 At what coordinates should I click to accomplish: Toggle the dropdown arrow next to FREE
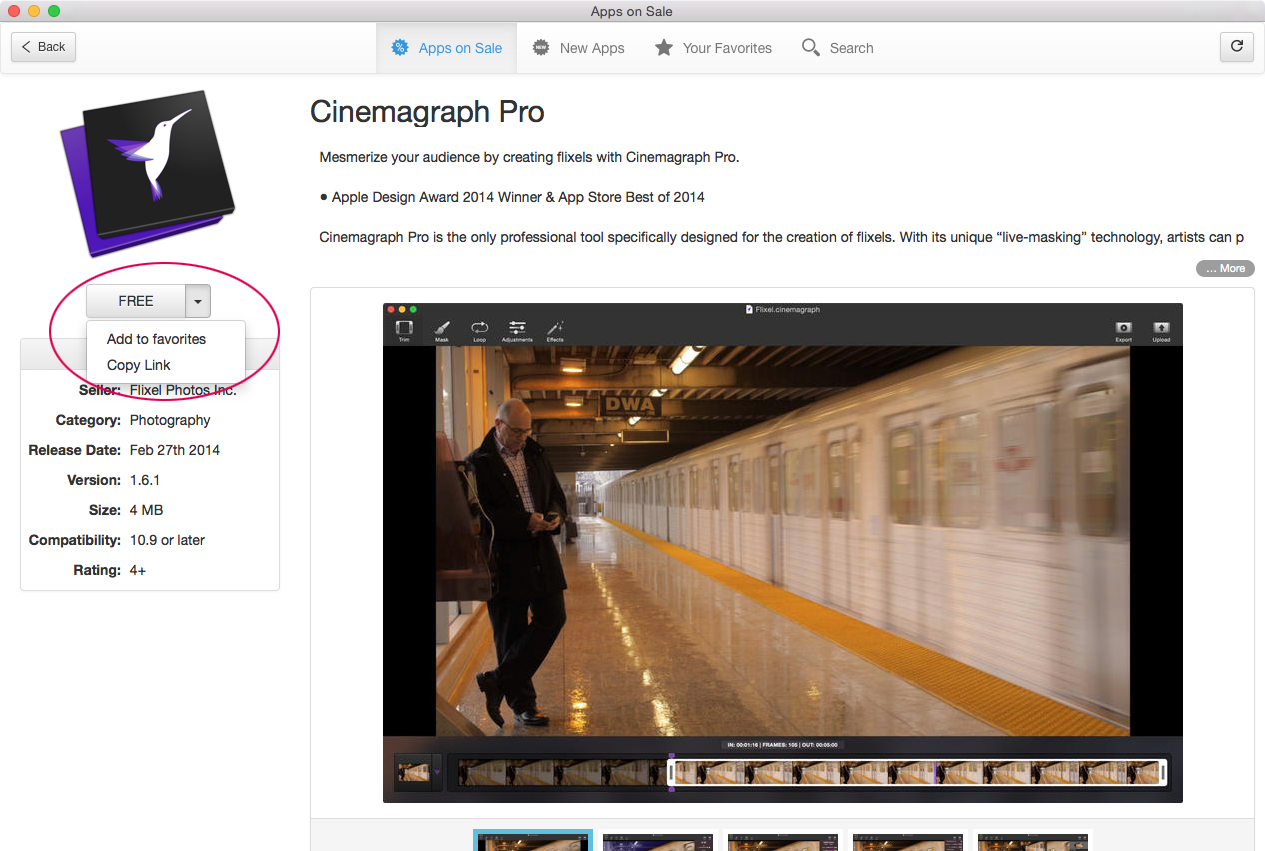pyautogui.click(x=198, y=301)
